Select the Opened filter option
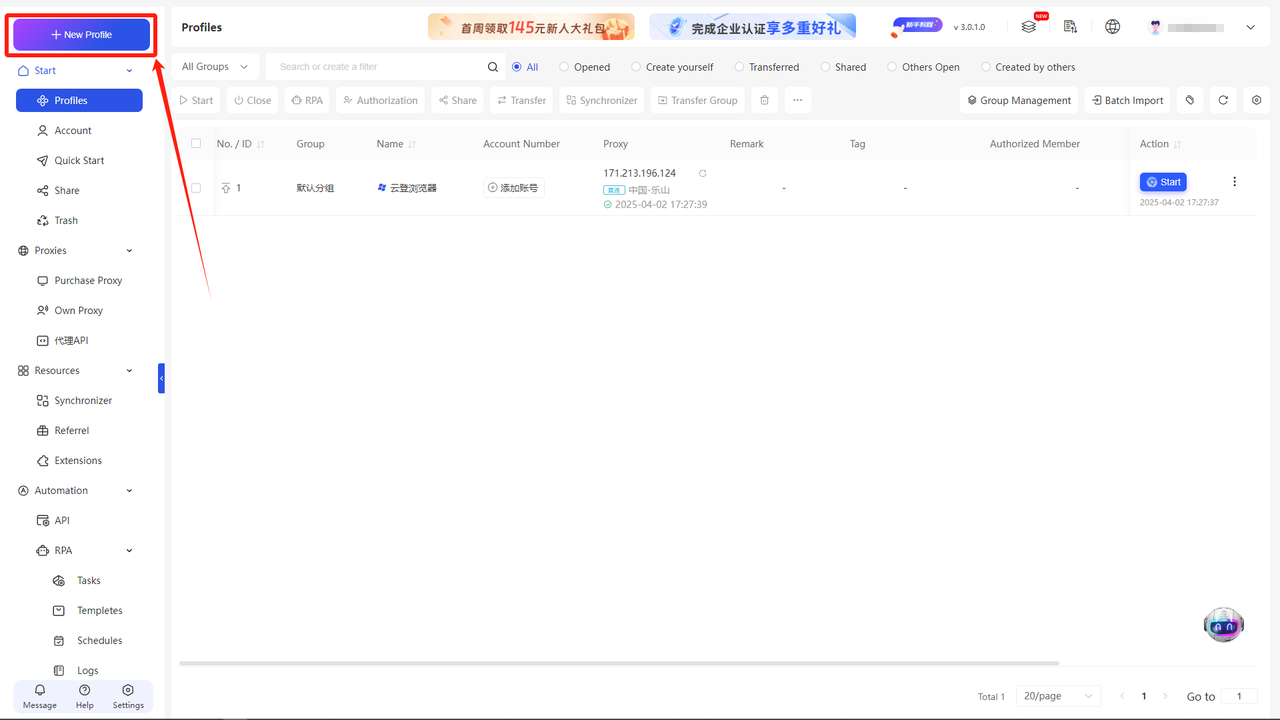Screen dimensions: 1280x720 click(x=564, y=66)
